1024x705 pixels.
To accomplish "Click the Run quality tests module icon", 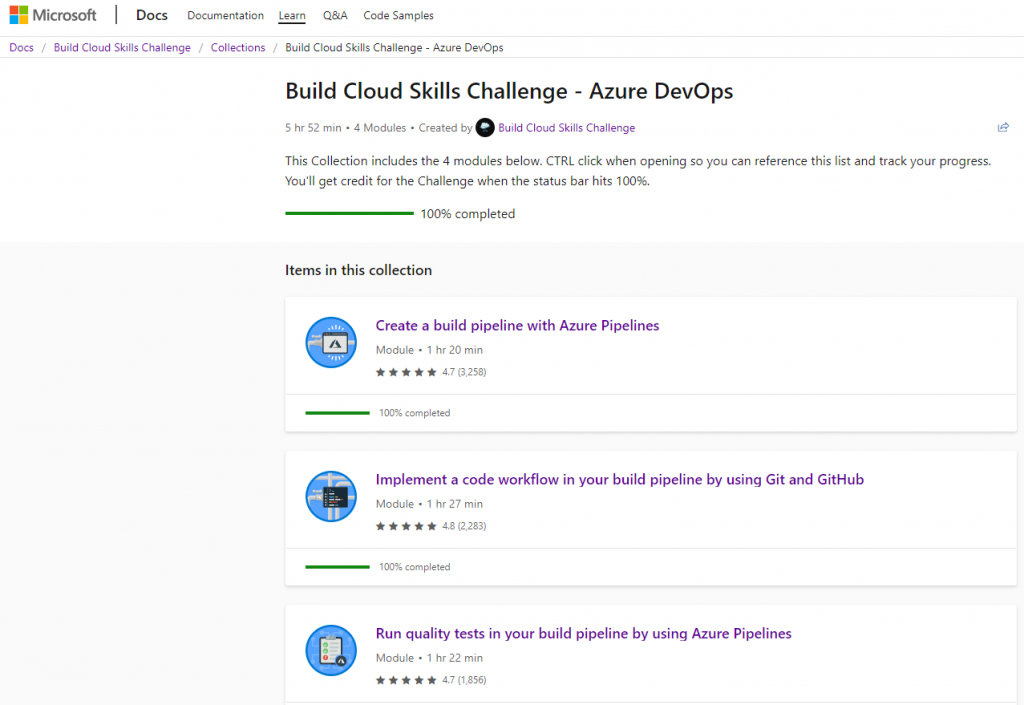I will click(x=331, y=650).
